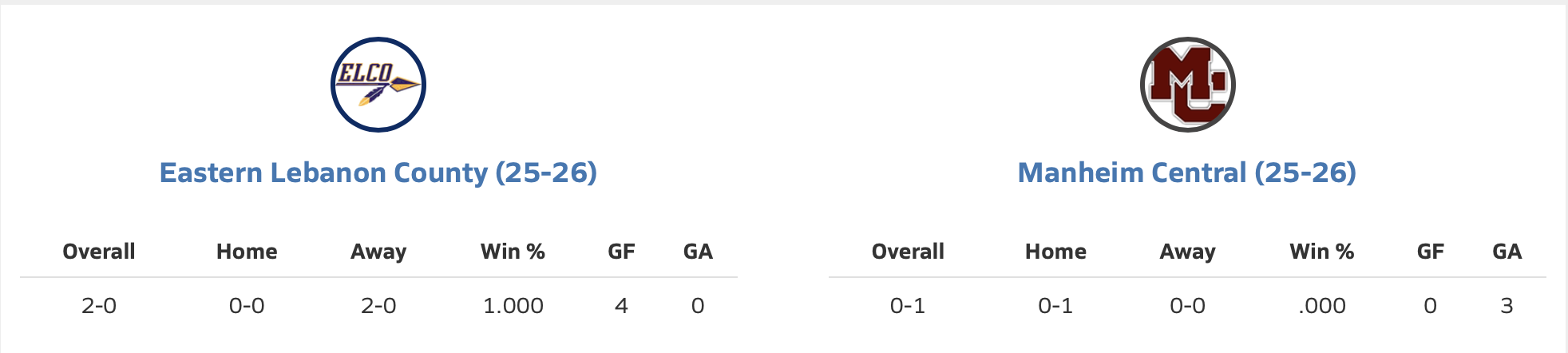Click ELCO overall record 2-0

(x=99, y=306)
